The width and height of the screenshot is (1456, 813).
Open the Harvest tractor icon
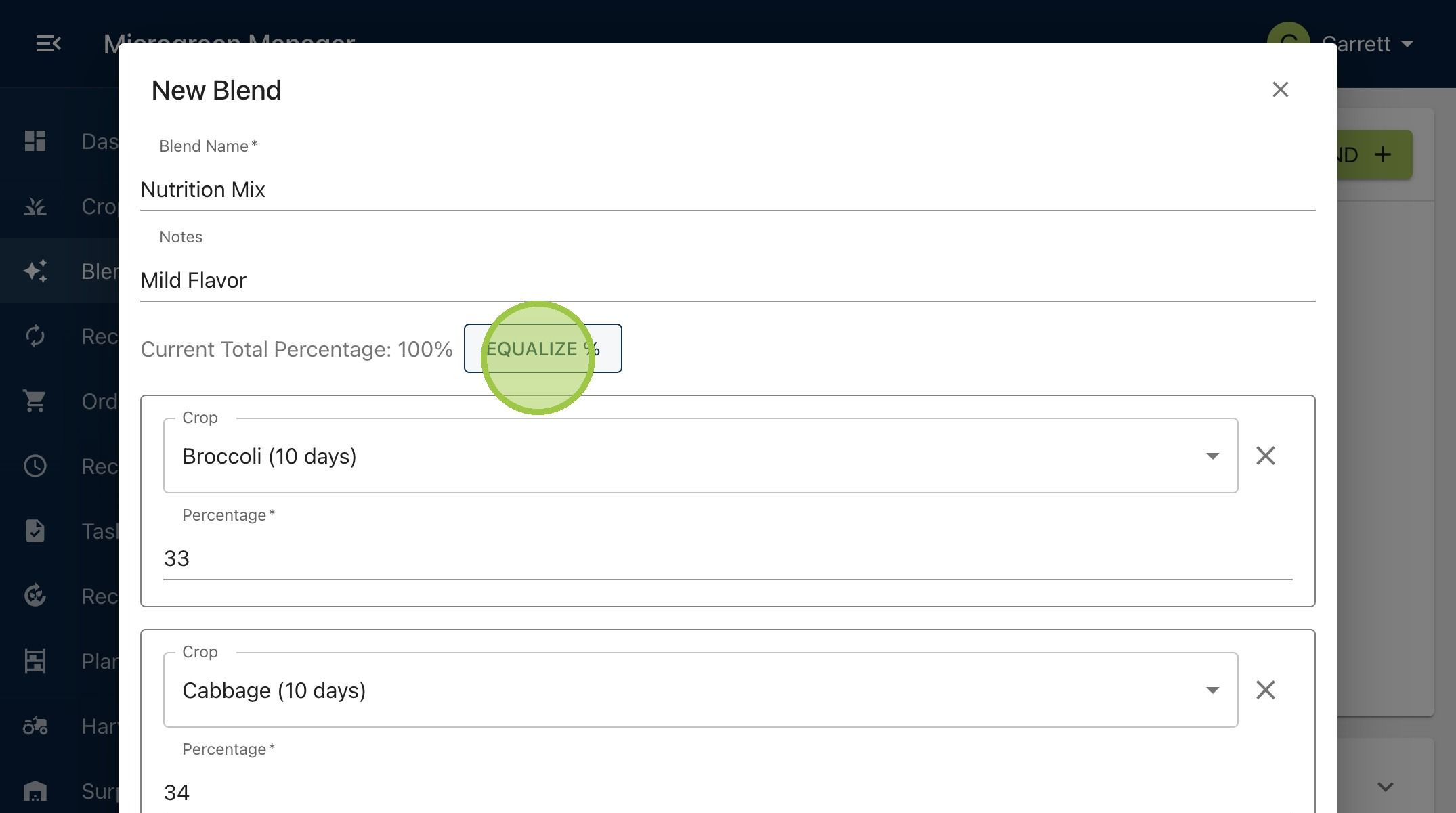(35, 726)
